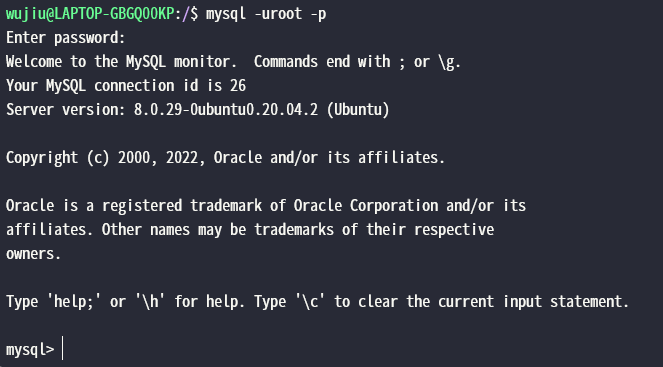Click the '-p' flag in the command

(x=318, y=15)
